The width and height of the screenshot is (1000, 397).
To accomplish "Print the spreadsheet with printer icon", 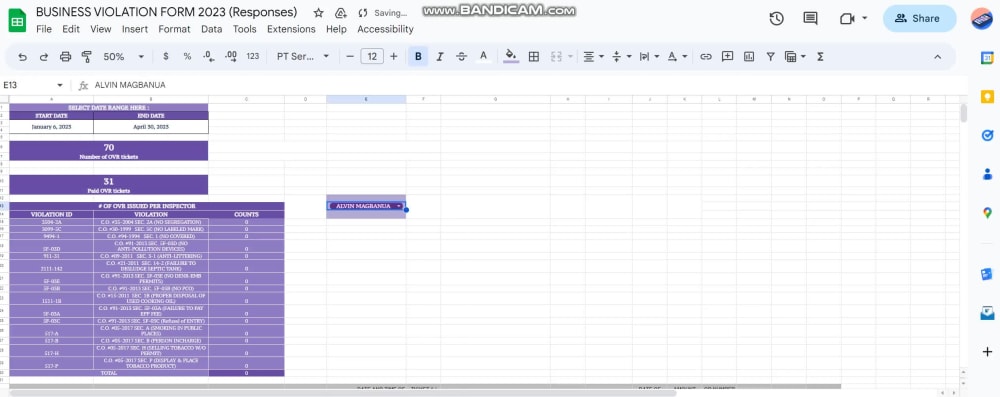I will pyautogui.click(x=65, y=57).
